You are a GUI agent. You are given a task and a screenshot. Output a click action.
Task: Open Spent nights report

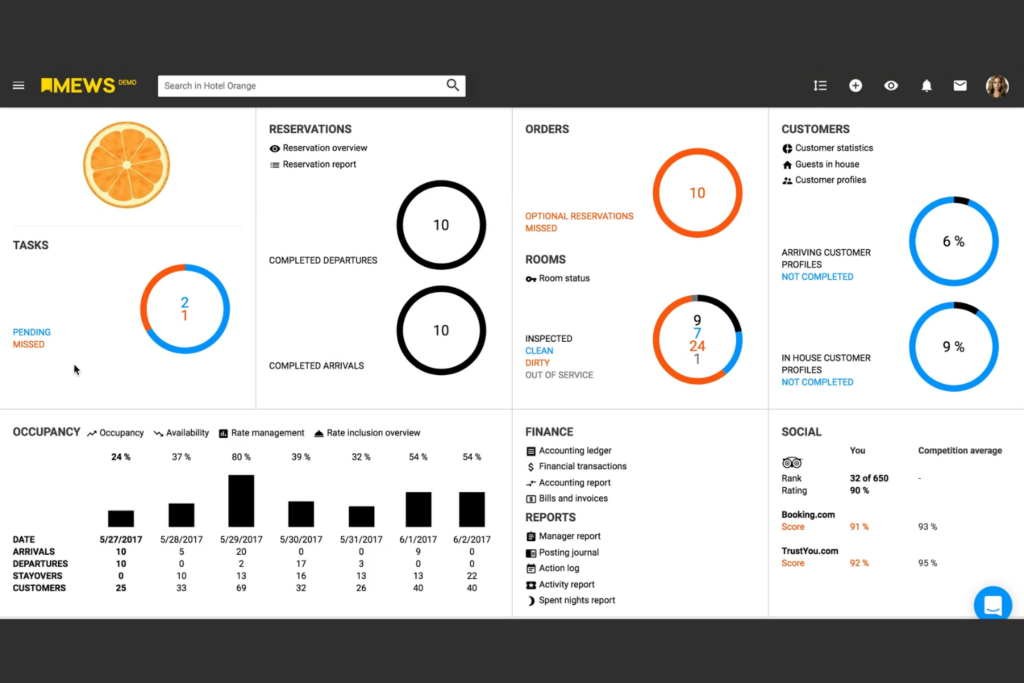point(577,600)
